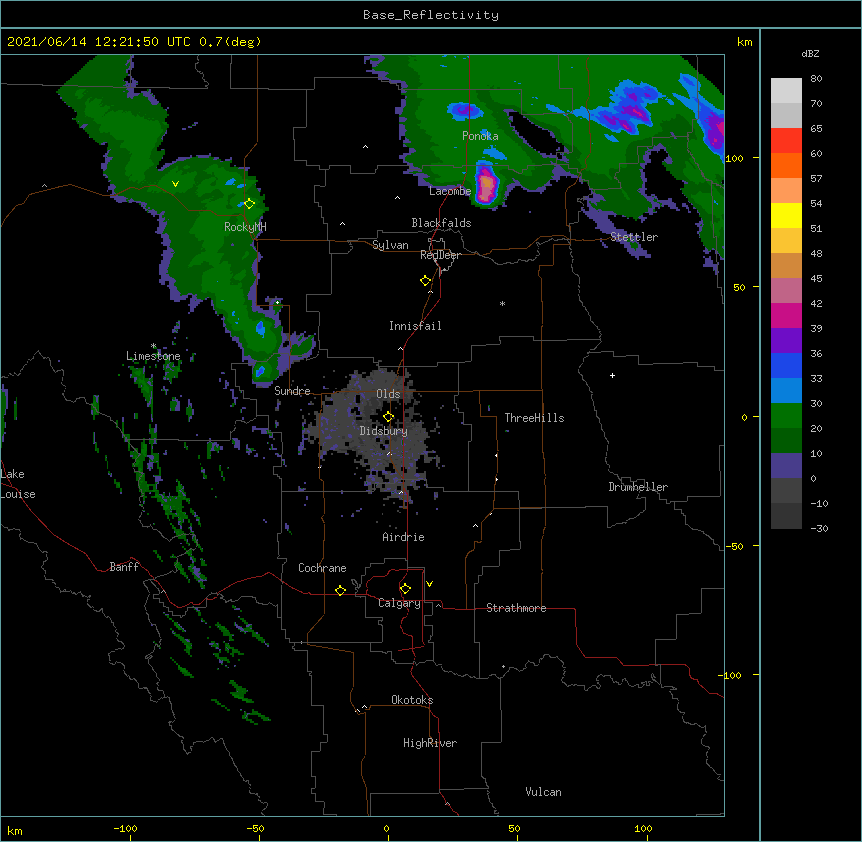The image size is (862, 842).
Task: Click the Lake Louise label
Action: coord(18,484)
